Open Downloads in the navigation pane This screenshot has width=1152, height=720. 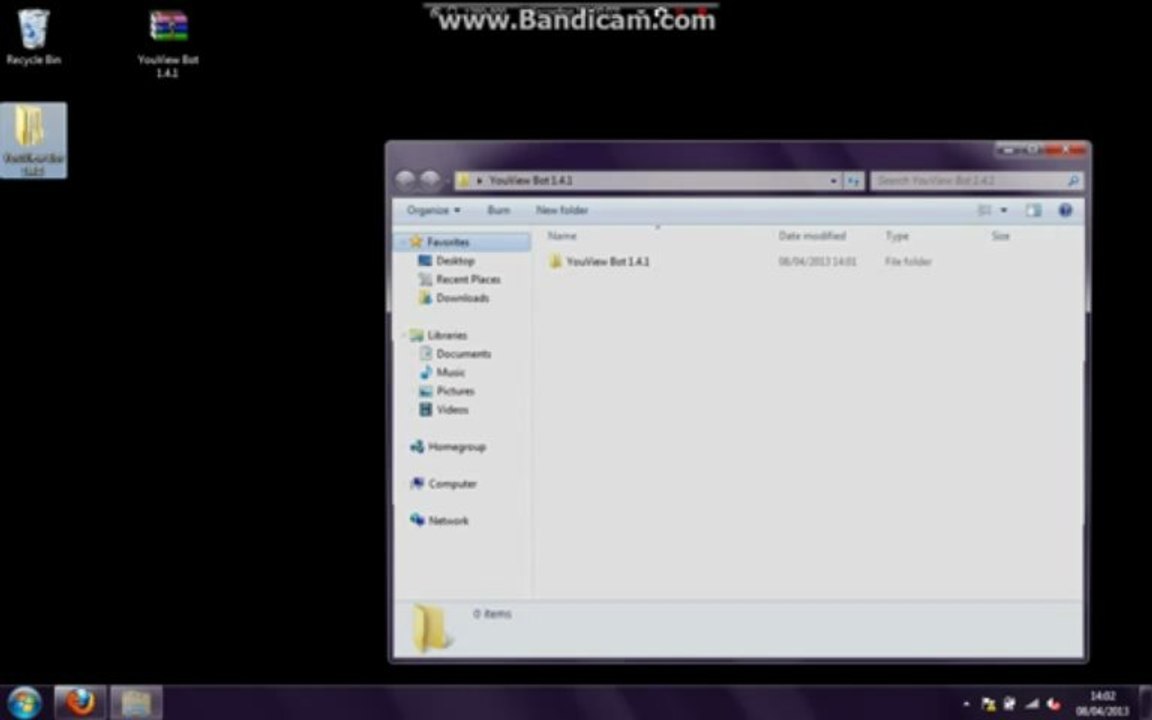pyautogui.click(x=462, y=298)
